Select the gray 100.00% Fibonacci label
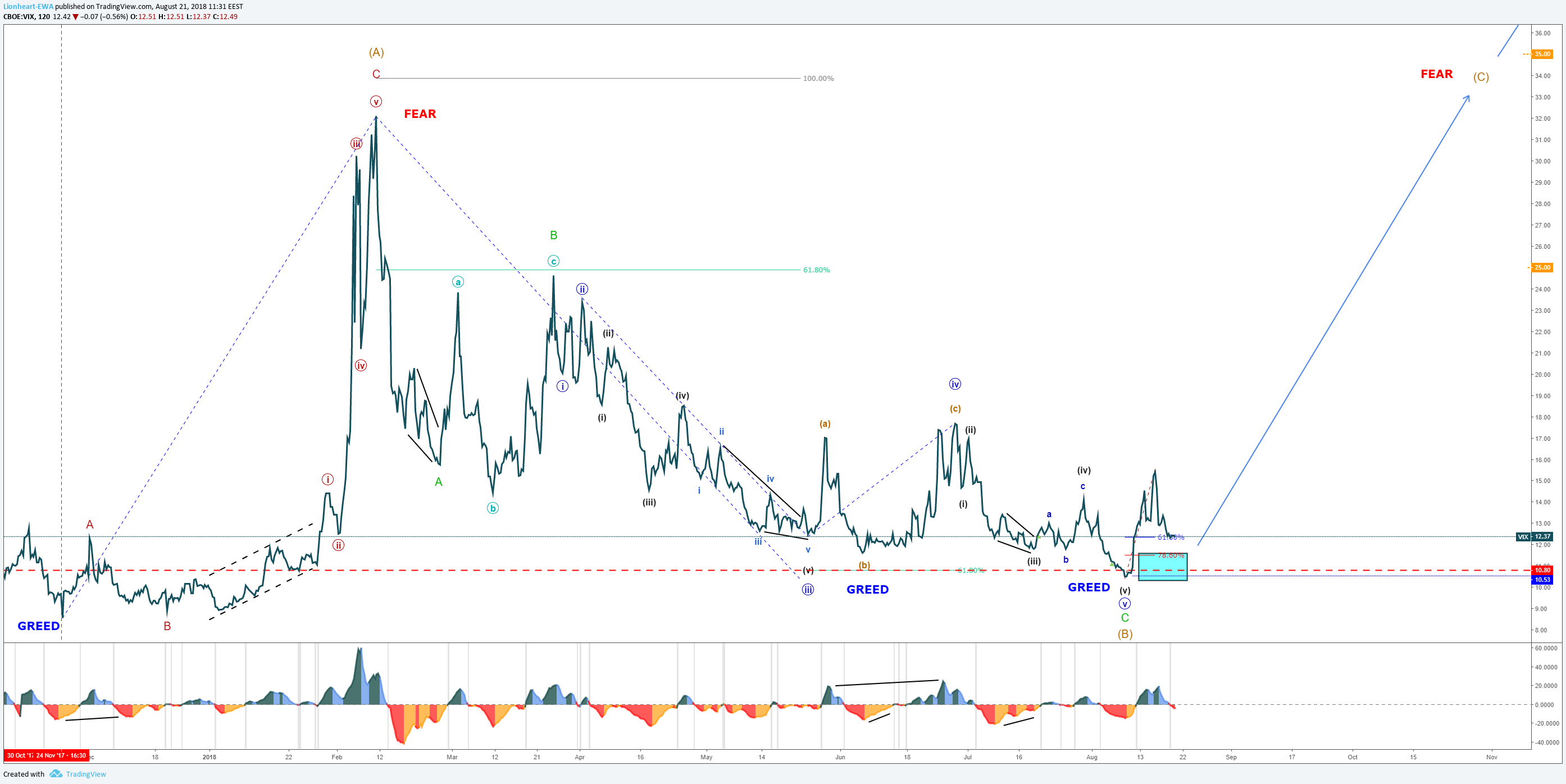 (x=818, y=79)
